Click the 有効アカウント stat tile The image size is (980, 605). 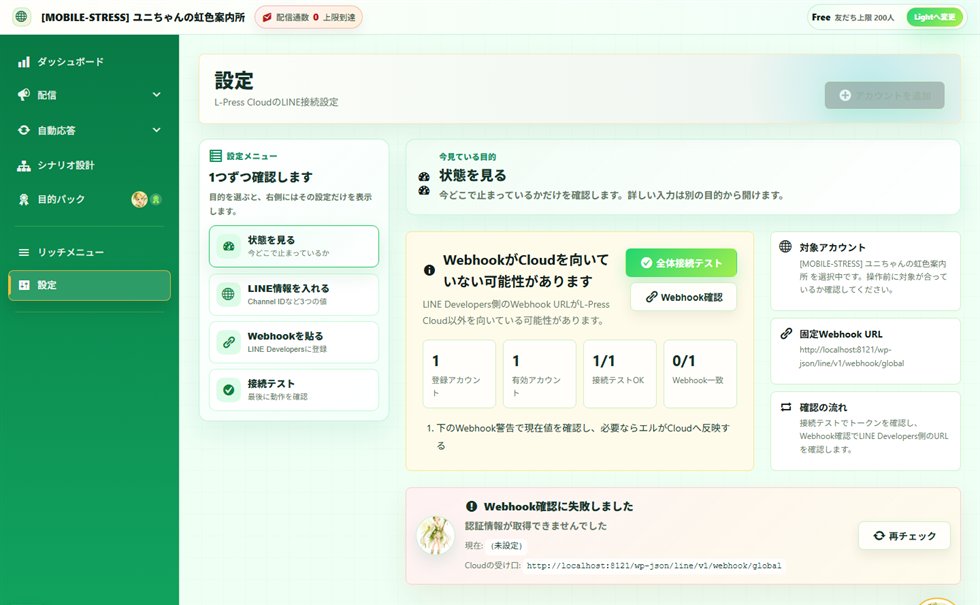click(x=539, y=374)
